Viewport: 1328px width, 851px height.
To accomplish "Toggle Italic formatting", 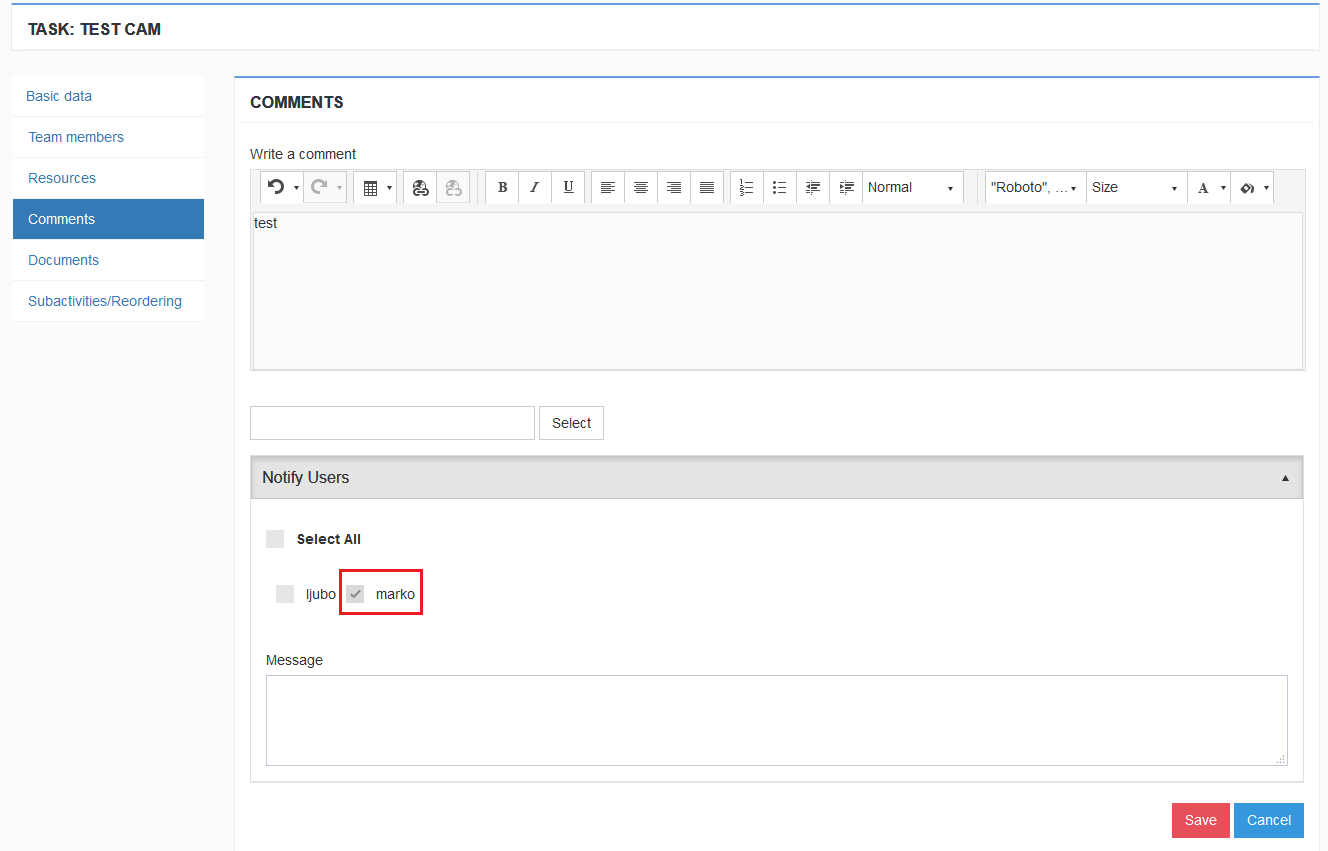I will click(x=535, y=188).
